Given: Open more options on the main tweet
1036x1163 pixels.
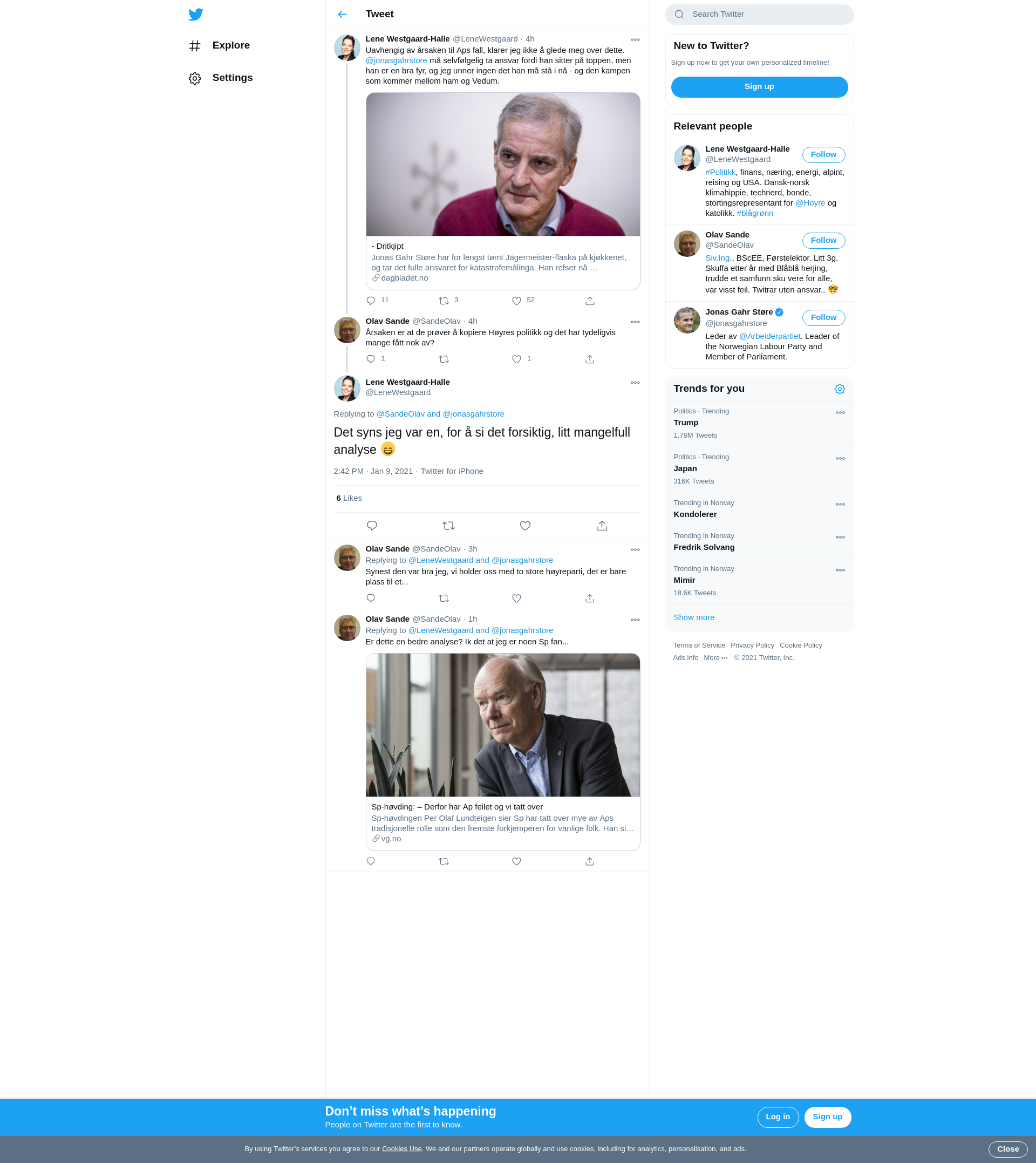Looking at the screenshot, I should 635,383.
